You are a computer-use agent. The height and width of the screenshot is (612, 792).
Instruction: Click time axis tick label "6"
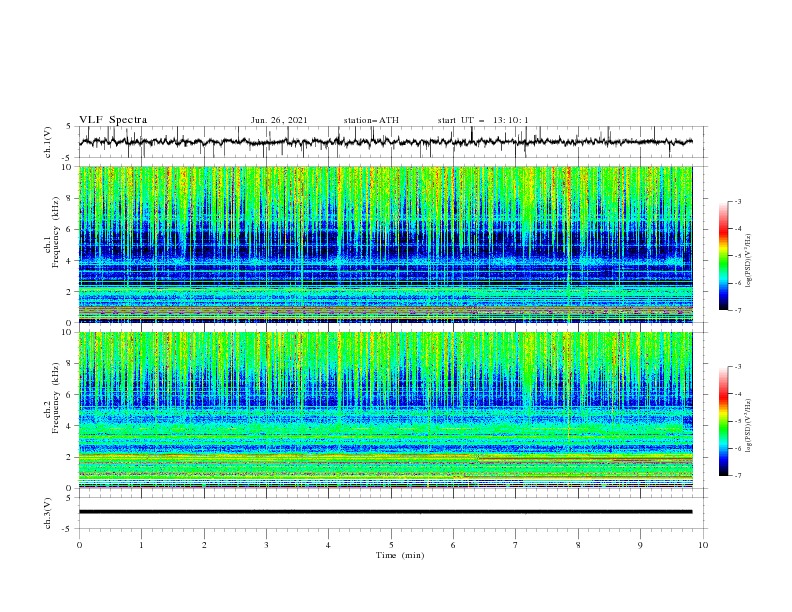(x=453, y=545)
